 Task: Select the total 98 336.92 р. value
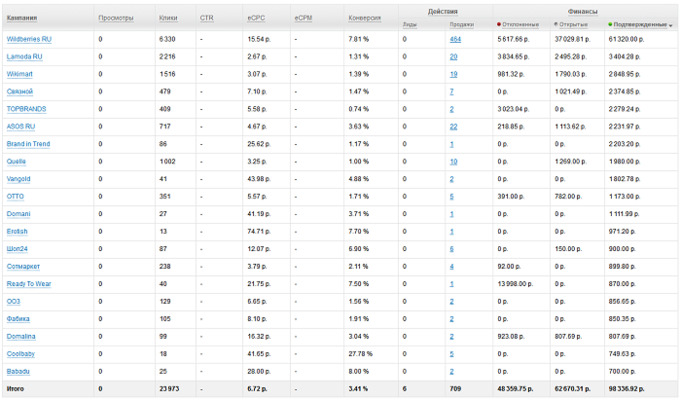(x=626, y=389)
